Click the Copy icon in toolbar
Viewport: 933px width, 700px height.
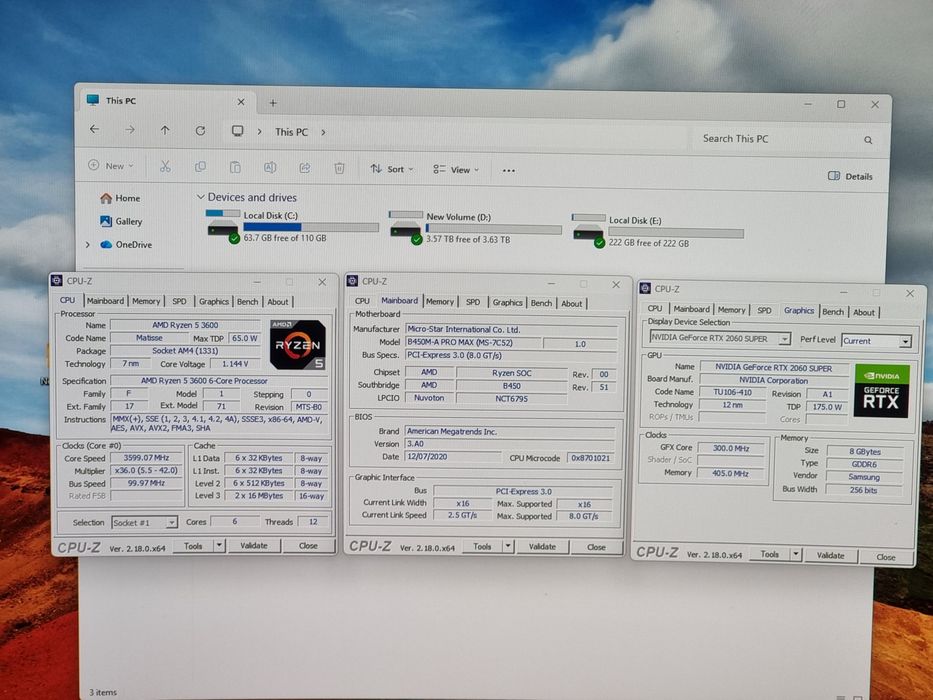tap(201, 167)
